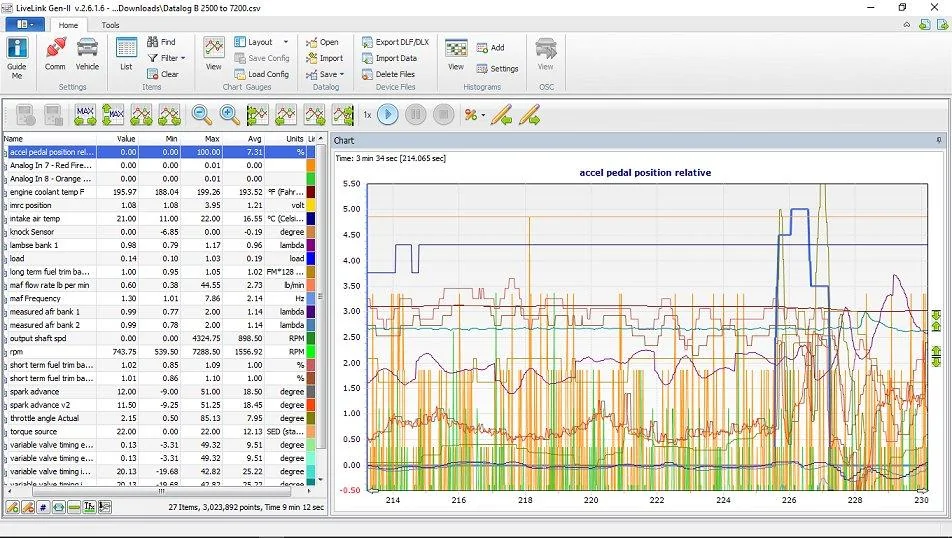Switch to the Tools tab
The height and width of the screenshot is (538, 952).
pos(110,25)
